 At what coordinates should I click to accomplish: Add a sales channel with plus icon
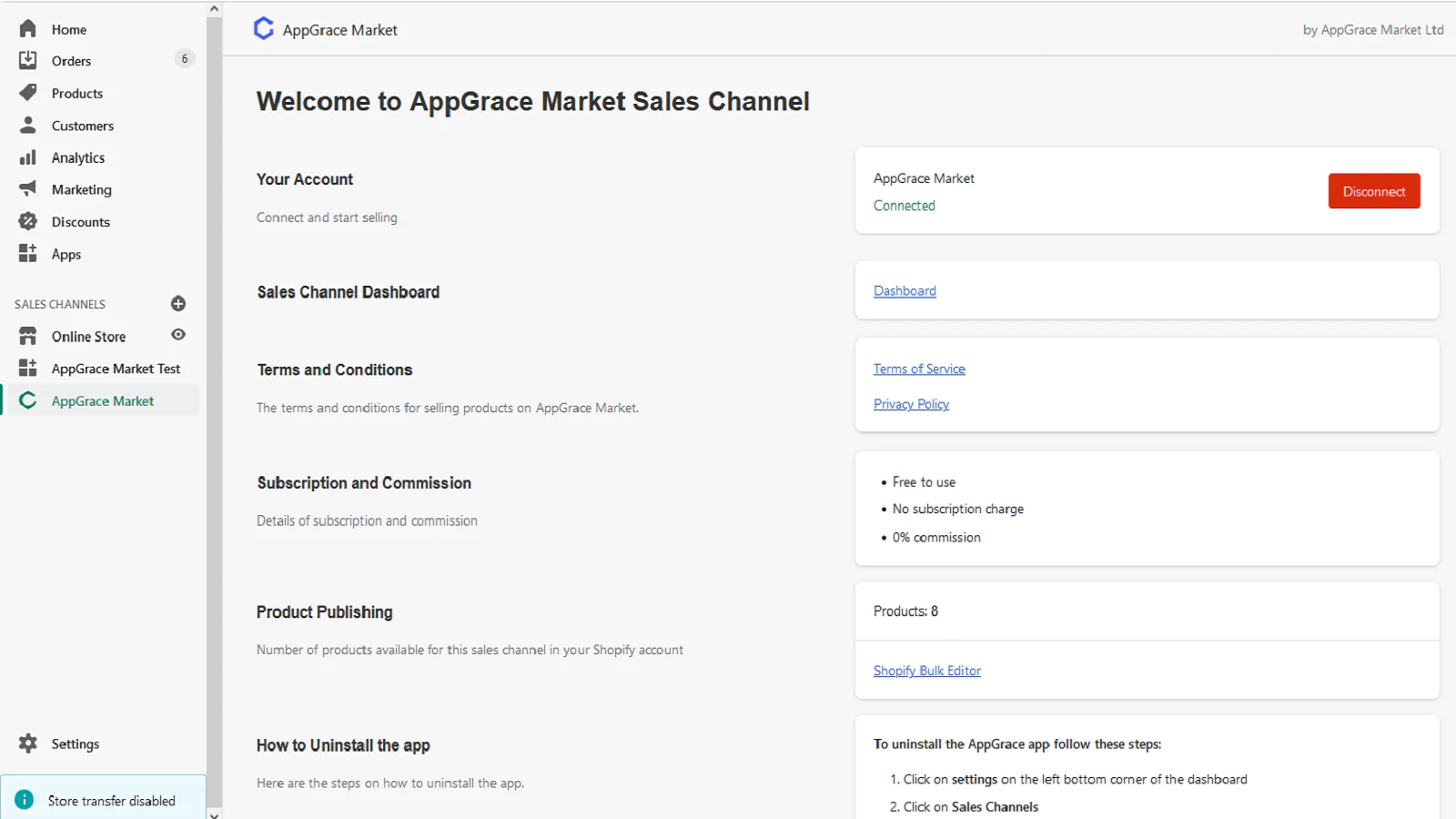coord(178,304)
